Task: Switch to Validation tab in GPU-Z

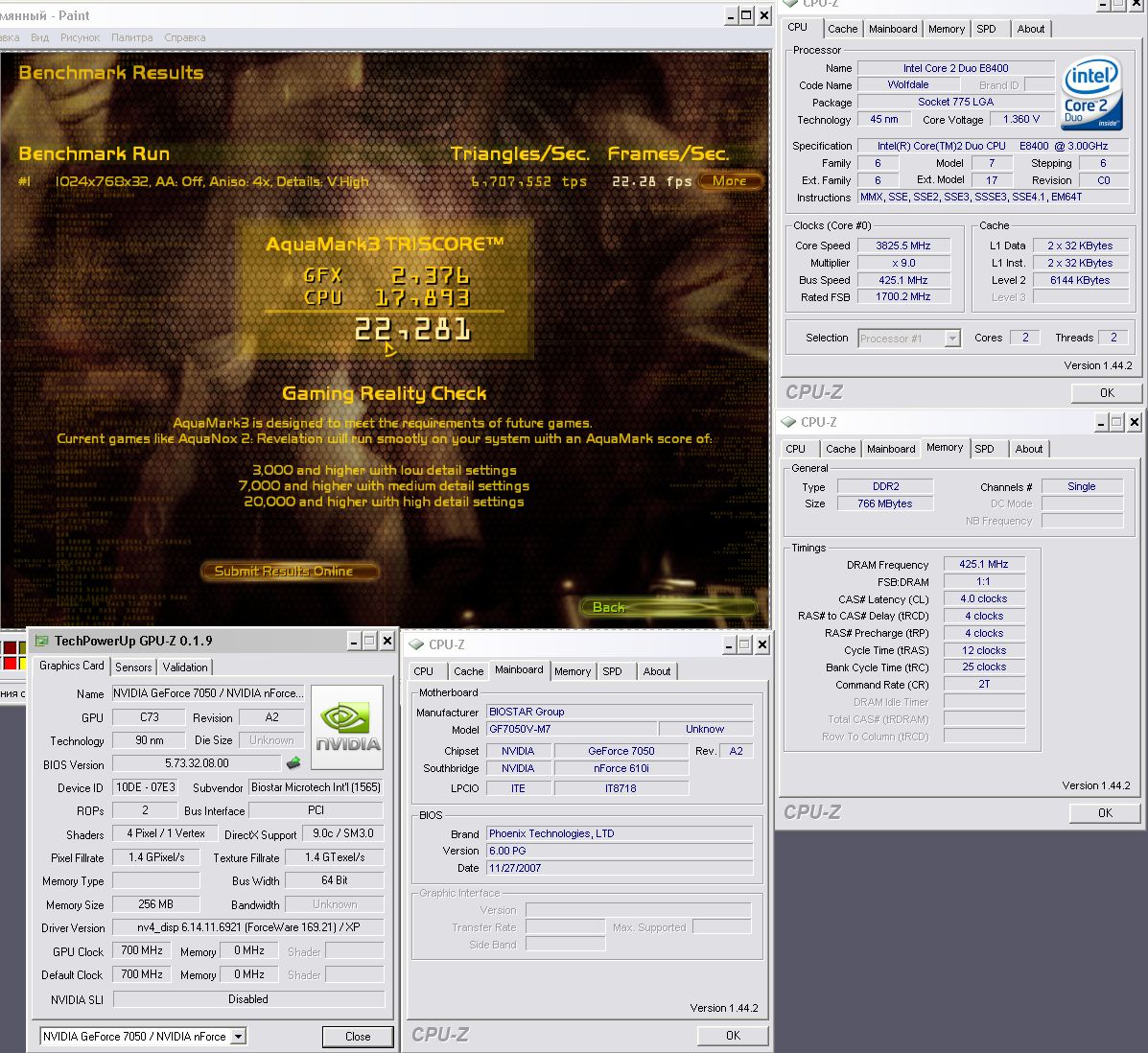Action: pos(184,667)
